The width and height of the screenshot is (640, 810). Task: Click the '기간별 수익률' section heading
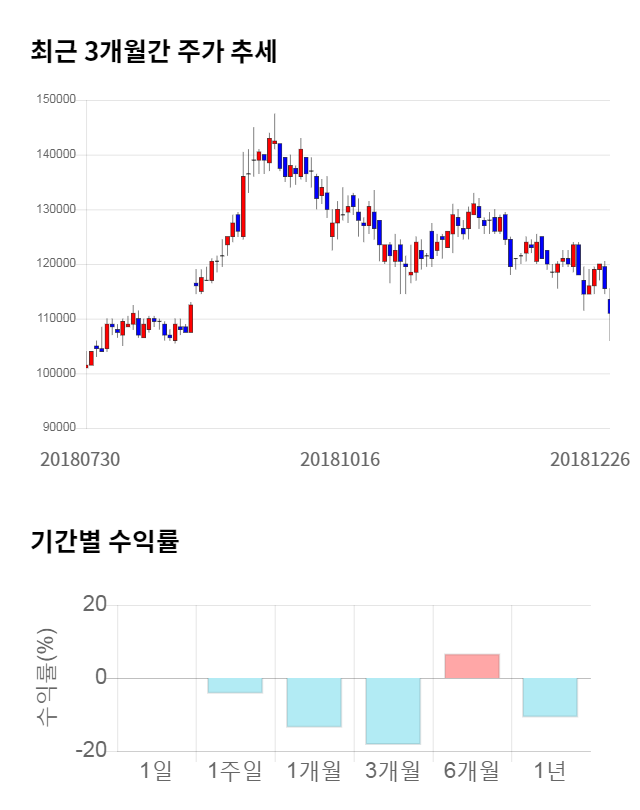pyautogui.click(x=104, y=542)
